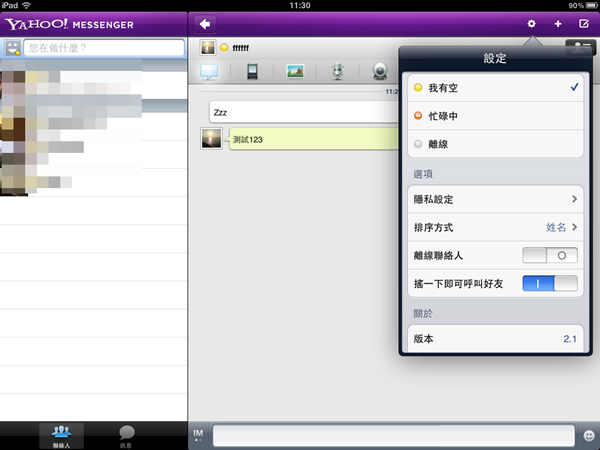Switch to 訊息 messages tab
600x450 pixels.
(x=126, y=436)
